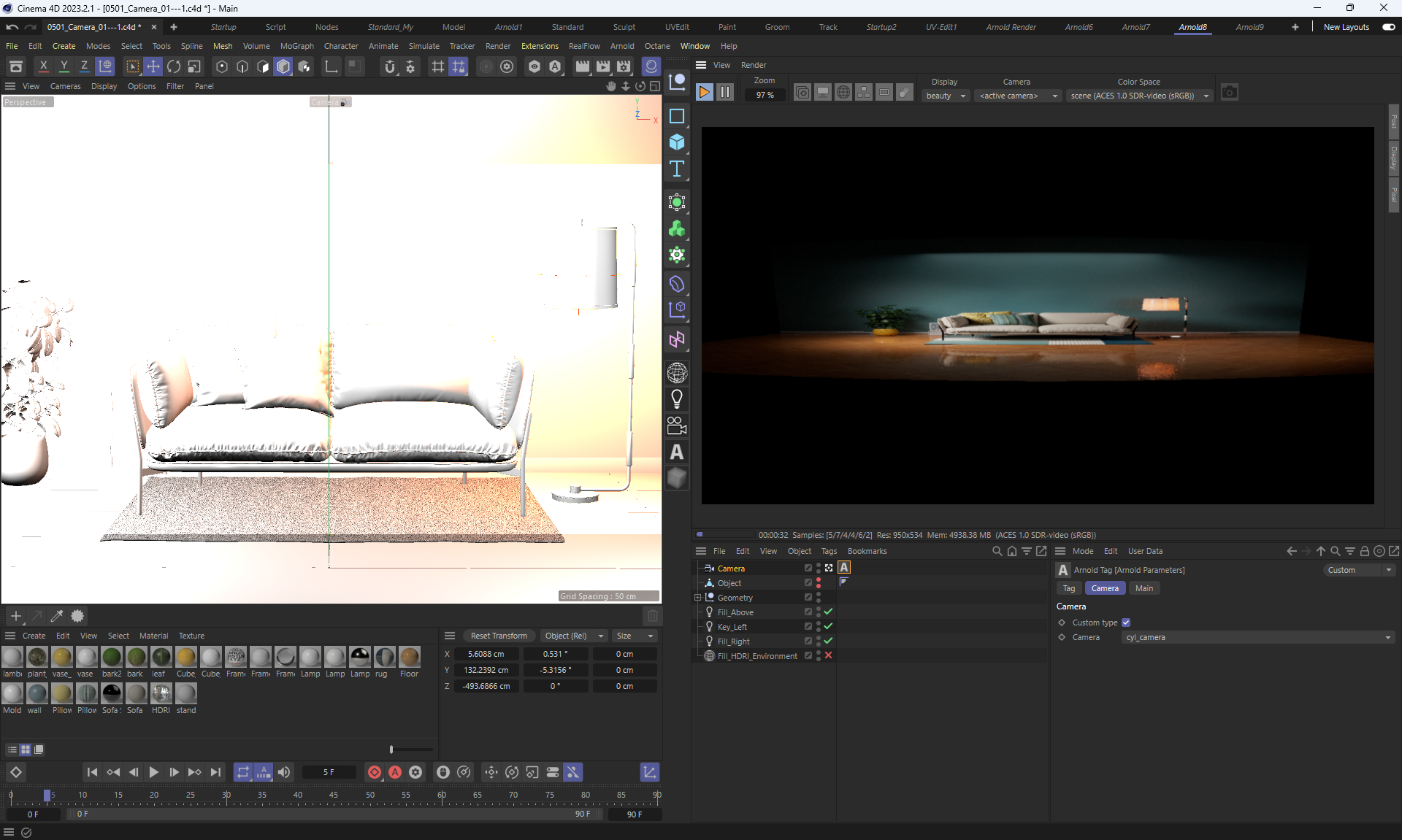
Task: Click the record active objects keyframe button
Action: [x=374, y=772]
